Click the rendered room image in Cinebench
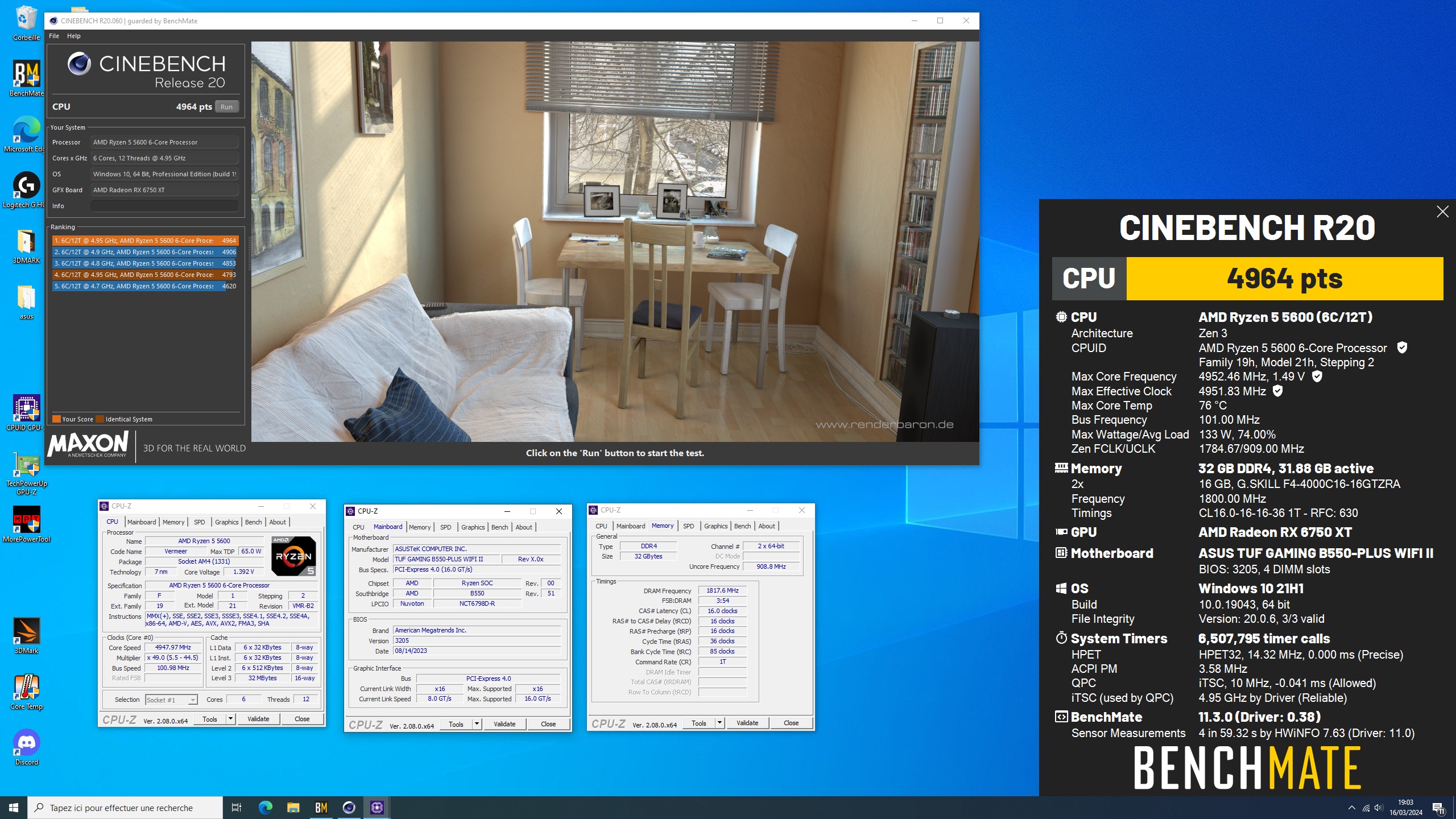Image resolution: width=1456 pixels, height=819 pixels. click(x=615, y=241)
